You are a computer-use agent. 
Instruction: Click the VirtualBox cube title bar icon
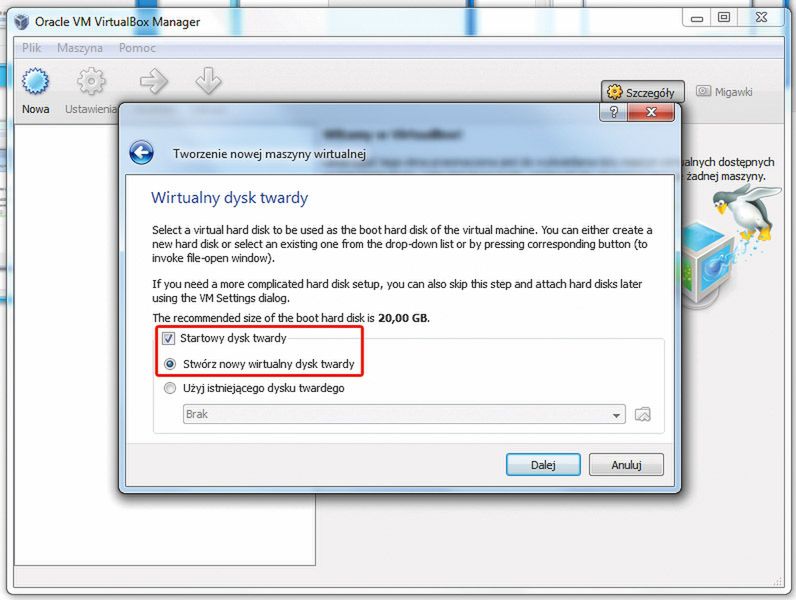point(22,22)
